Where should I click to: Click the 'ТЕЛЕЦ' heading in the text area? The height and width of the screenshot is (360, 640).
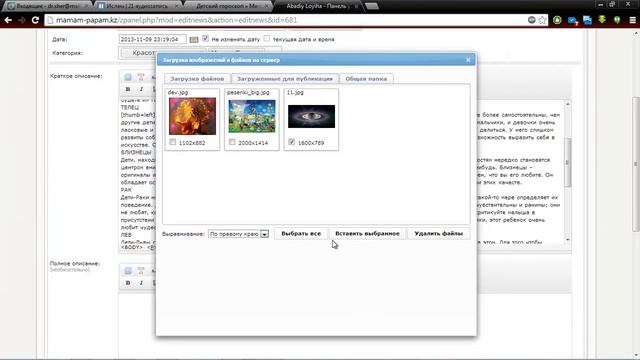pyautogui.click(x=130, y=107)
